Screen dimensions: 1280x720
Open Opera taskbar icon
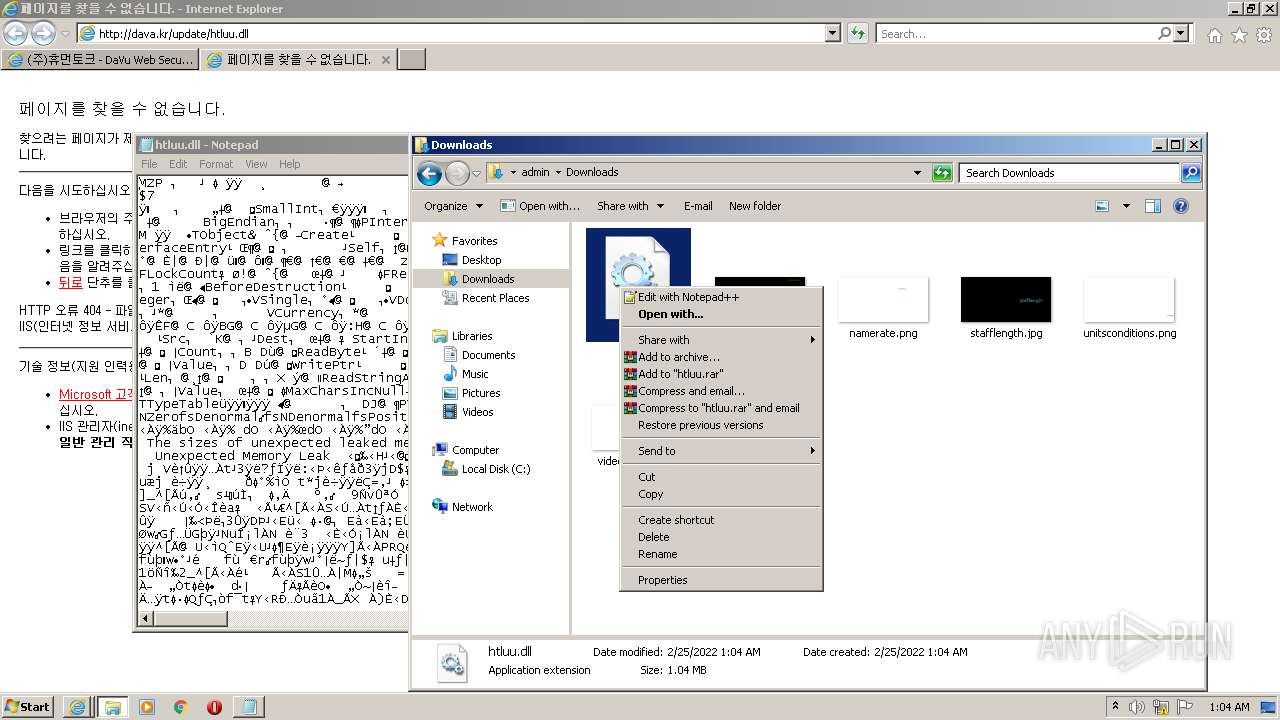tap(214, 707)
